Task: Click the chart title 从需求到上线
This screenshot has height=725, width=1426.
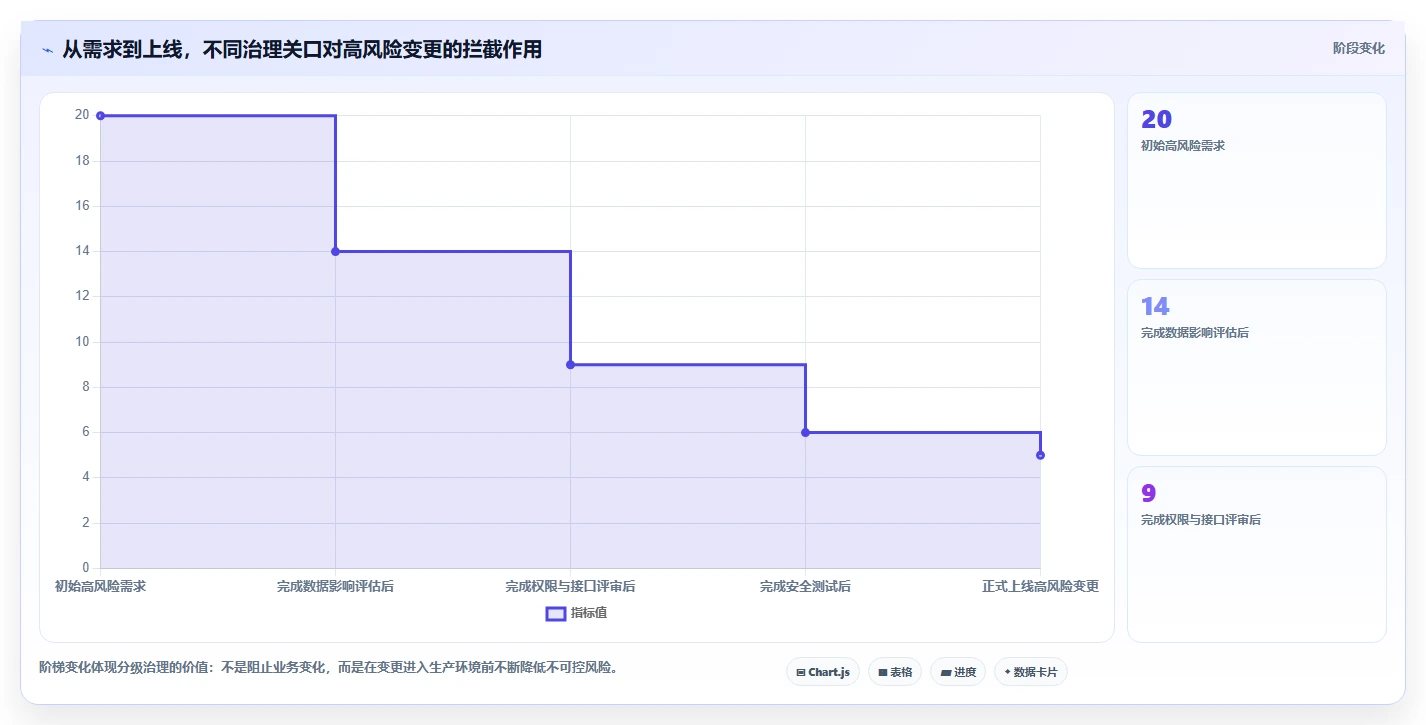Action: click(302, 49)
